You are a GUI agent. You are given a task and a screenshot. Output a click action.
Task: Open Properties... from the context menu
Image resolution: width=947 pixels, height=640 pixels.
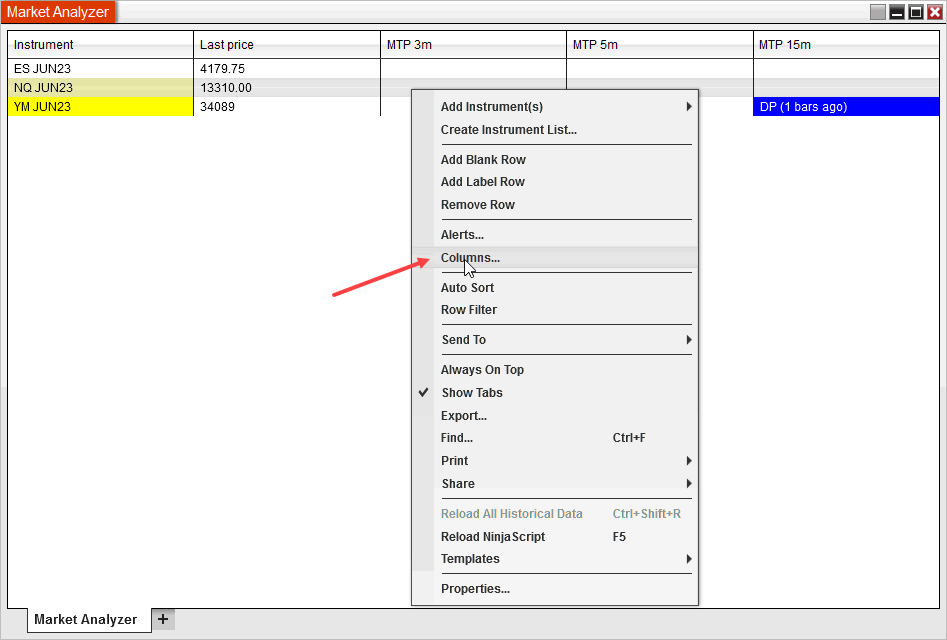(x=475, y=589)
